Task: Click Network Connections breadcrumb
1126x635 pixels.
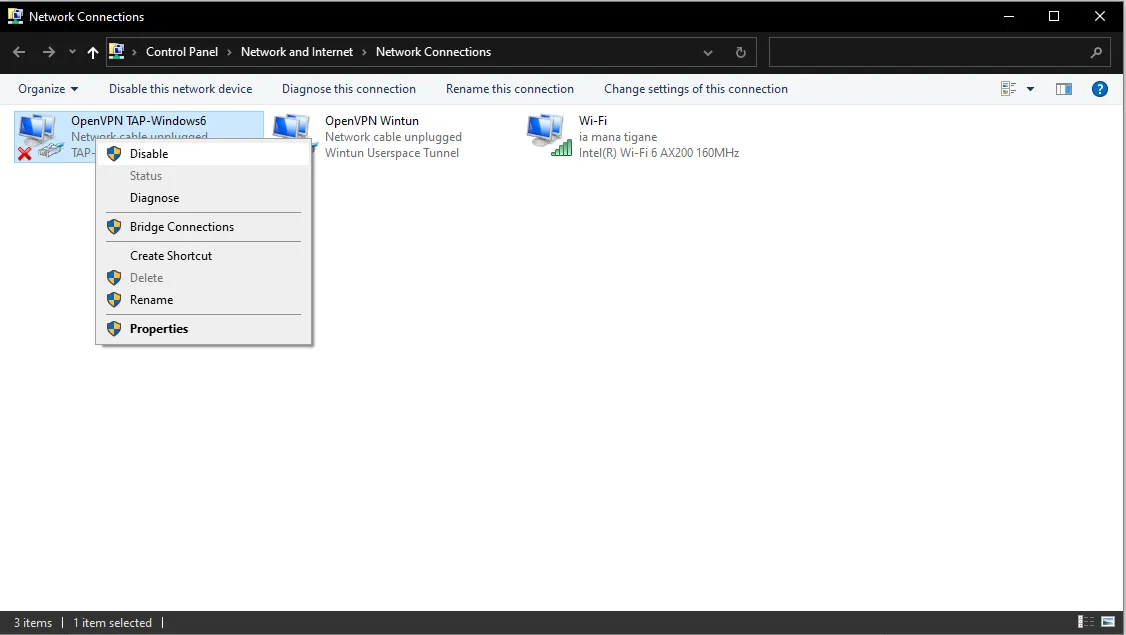Action: [x=433, y=52]
